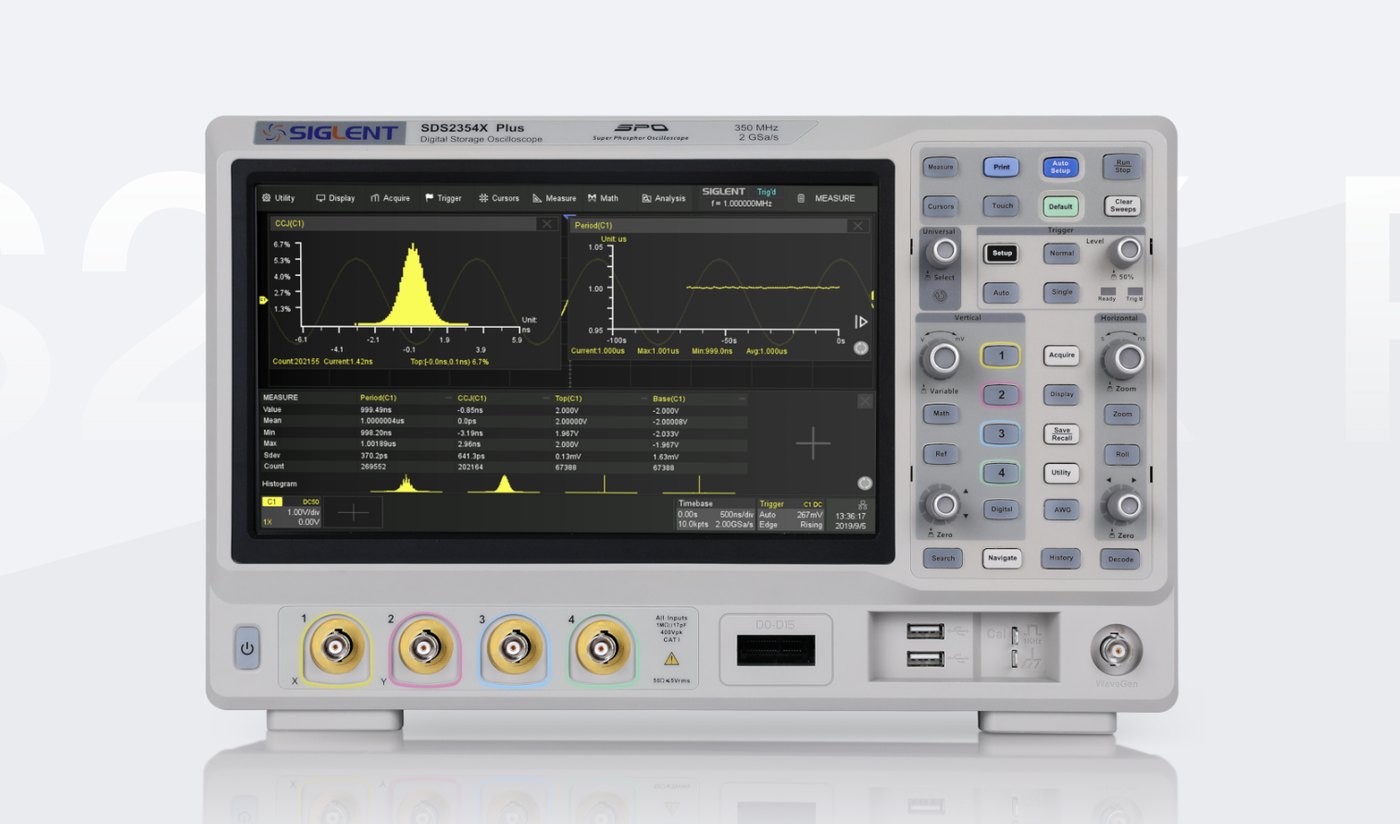
Task: Click the Horizontal Zoom timebase knob
Action: click(1126, 359)
